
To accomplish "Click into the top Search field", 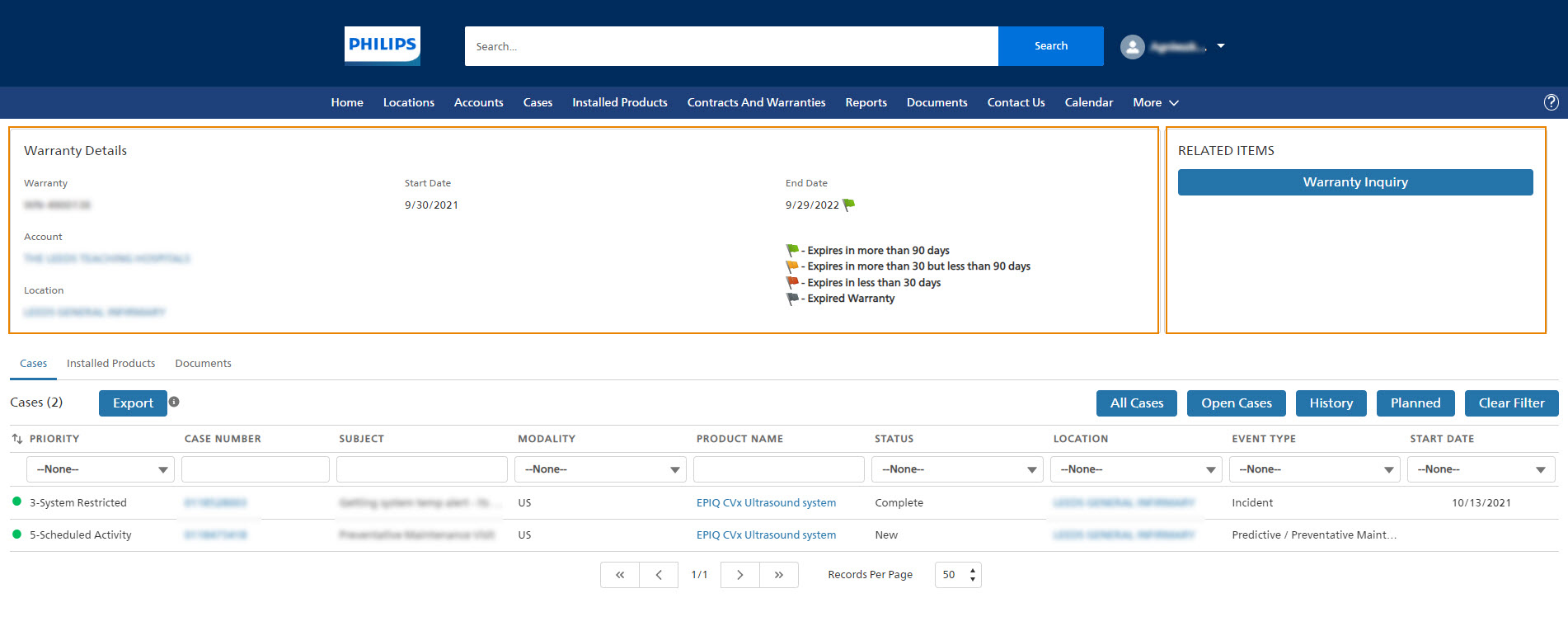I will point(730,46).
